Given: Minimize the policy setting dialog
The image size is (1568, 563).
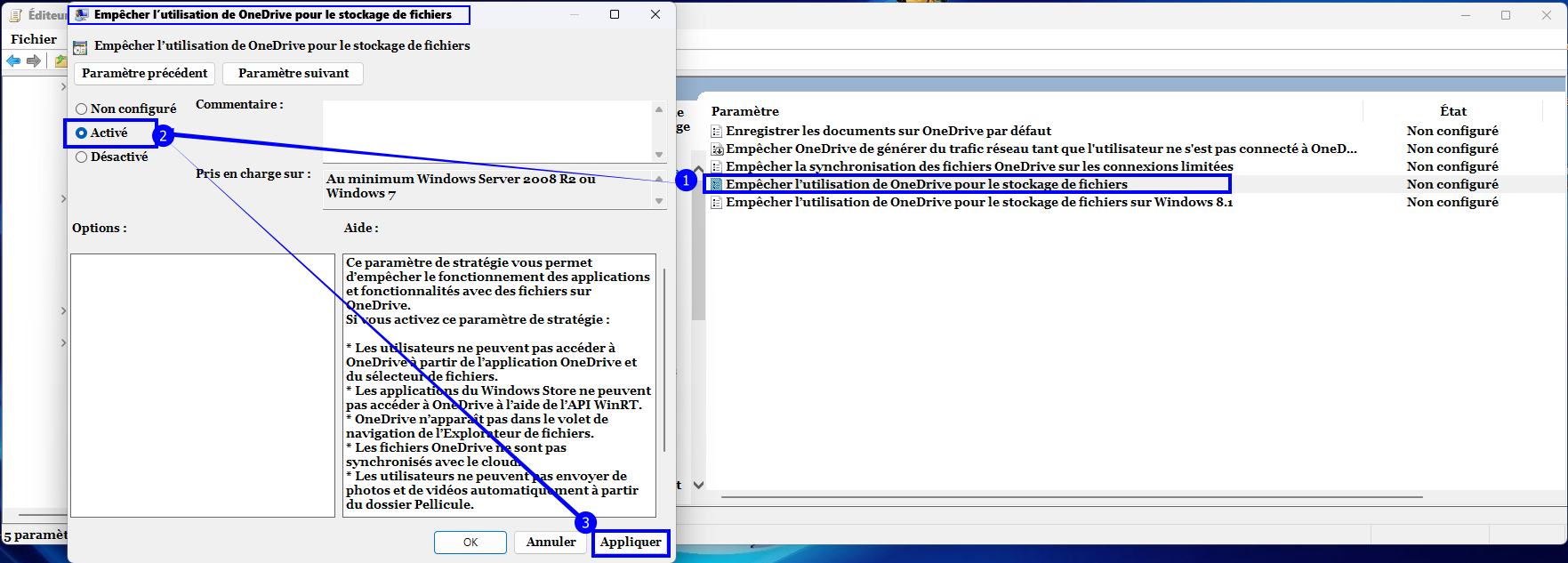Looking at the screenshot, I should (575, 14).
